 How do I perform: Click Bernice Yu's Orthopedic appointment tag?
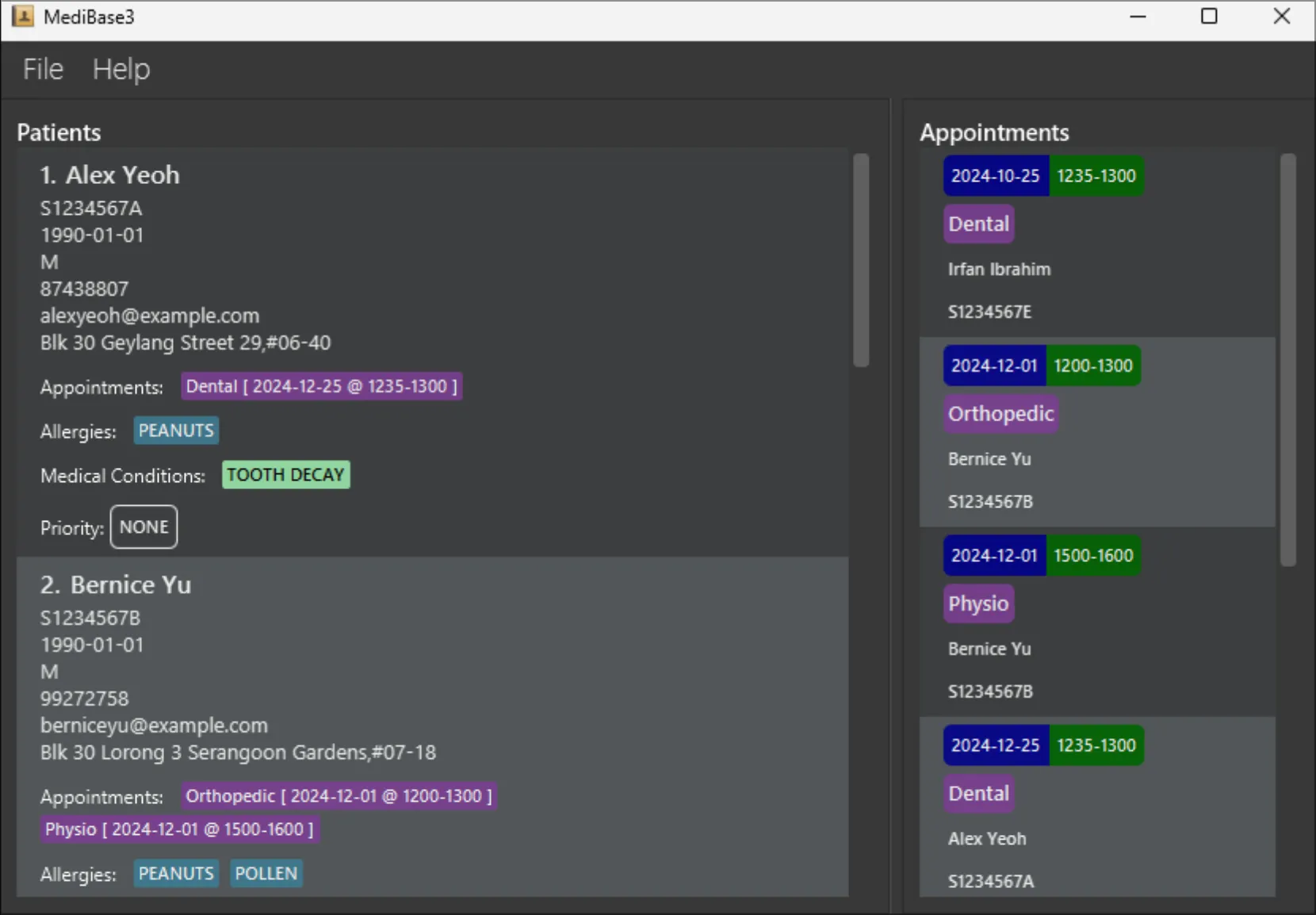click(339, 796)
